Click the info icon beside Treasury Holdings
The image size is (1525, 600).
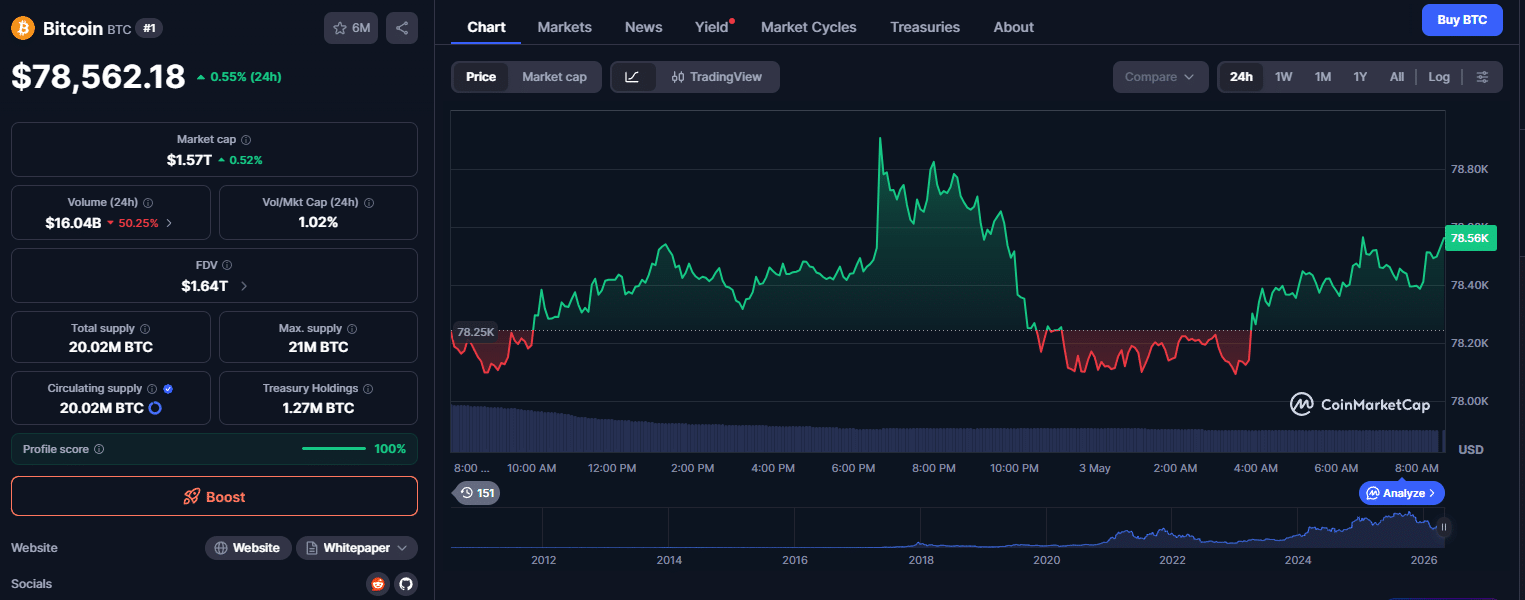click(x=368, y=388)
